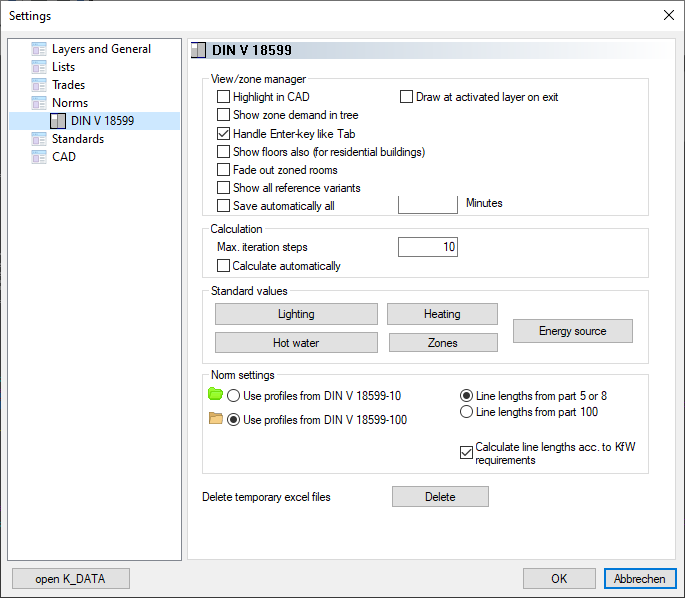The height and width of the screenshot is (598, 685).
Task: Choose Line lengths from part 100
Action: [x=466, y=411]
